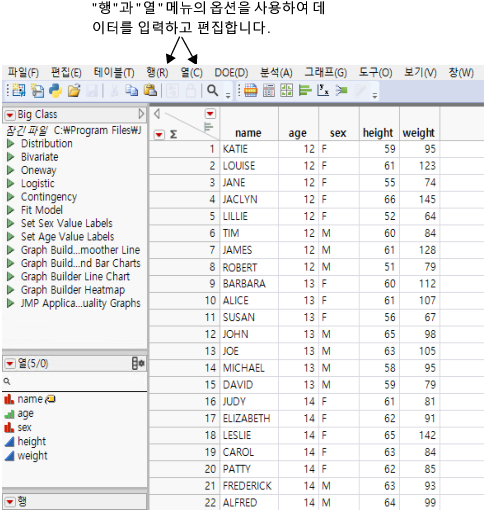Select row number 4 in the table
Screen dimensions: 486x512
184,200
